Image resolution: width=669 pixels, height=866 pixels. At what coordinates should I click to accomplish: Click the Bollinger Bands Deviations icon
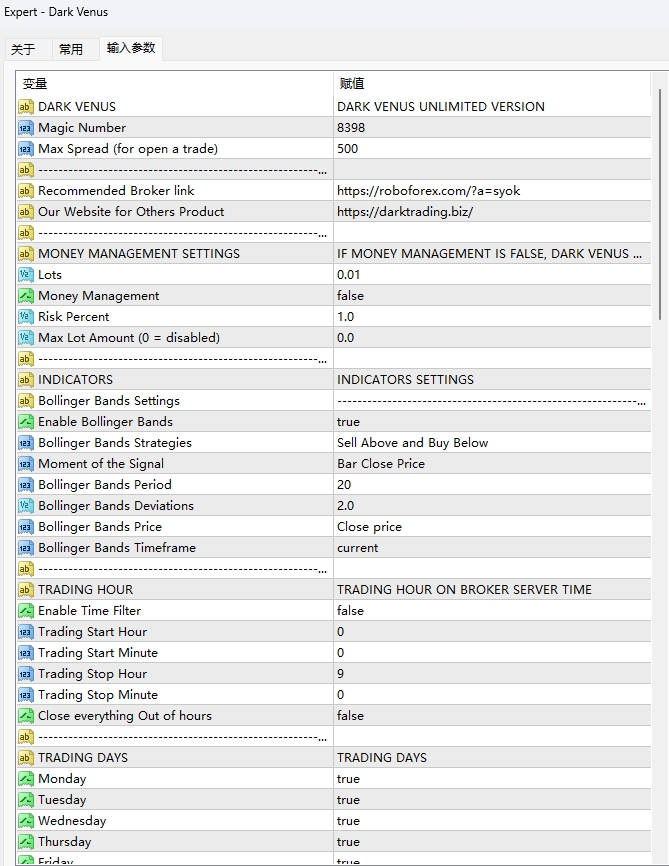pyautogui.click(x=26, y=506)
